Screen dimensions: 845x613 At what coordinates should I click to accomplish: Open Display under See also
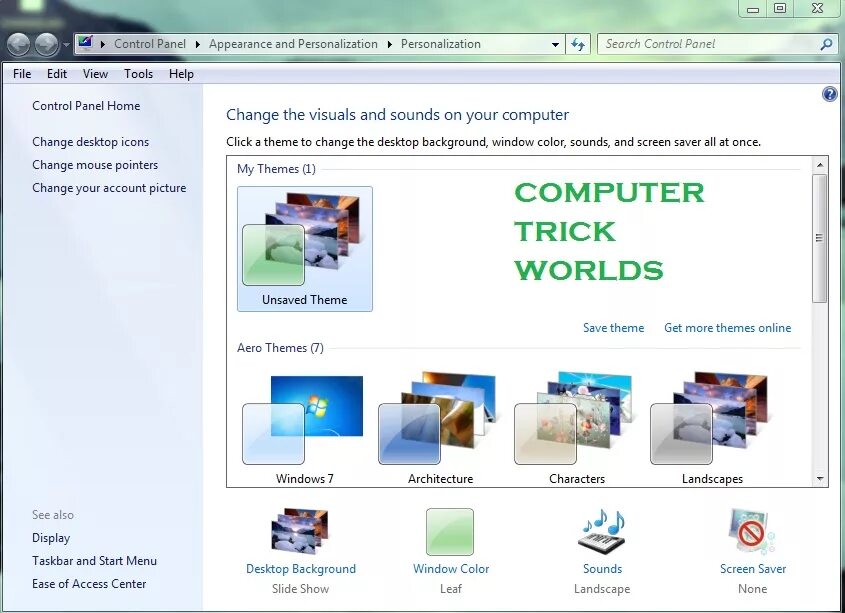point(51,538)
